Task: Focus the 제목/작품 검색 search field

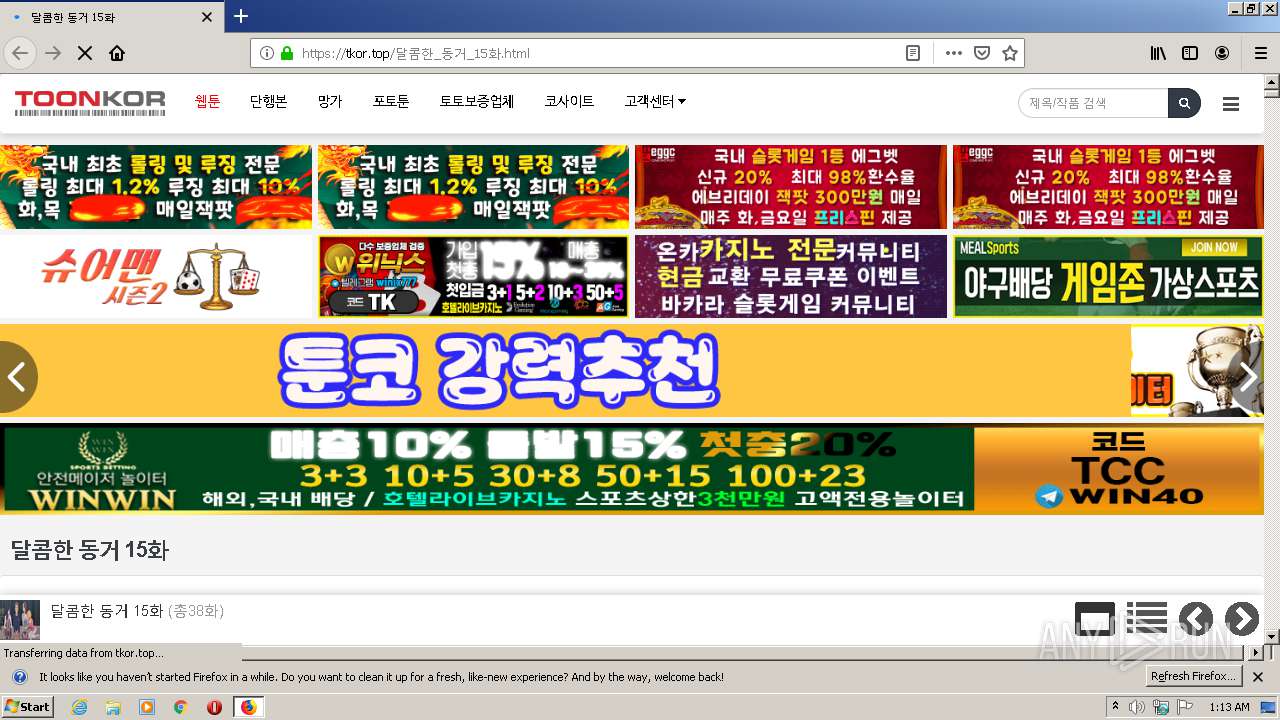Action: [1093, 102]
